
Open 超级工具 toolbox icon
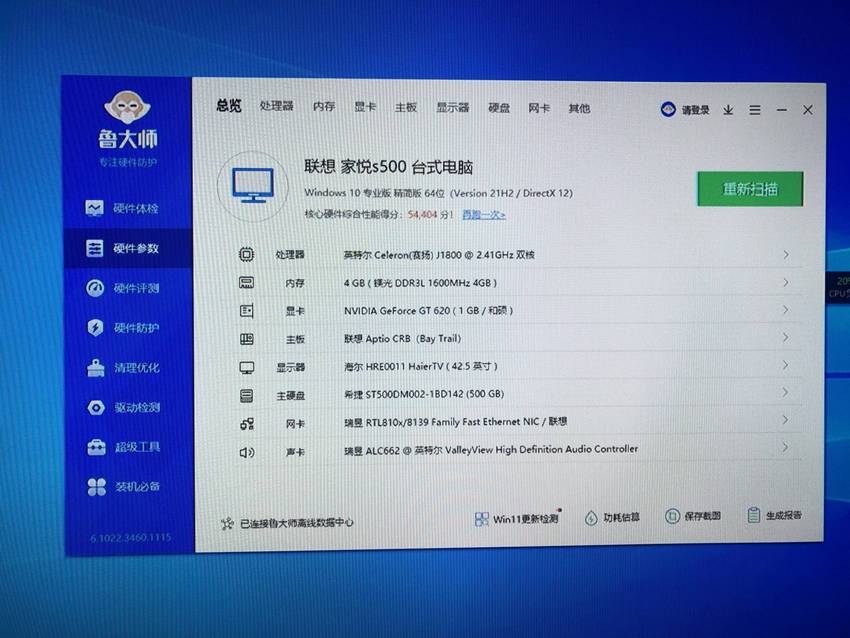(96, 447)
